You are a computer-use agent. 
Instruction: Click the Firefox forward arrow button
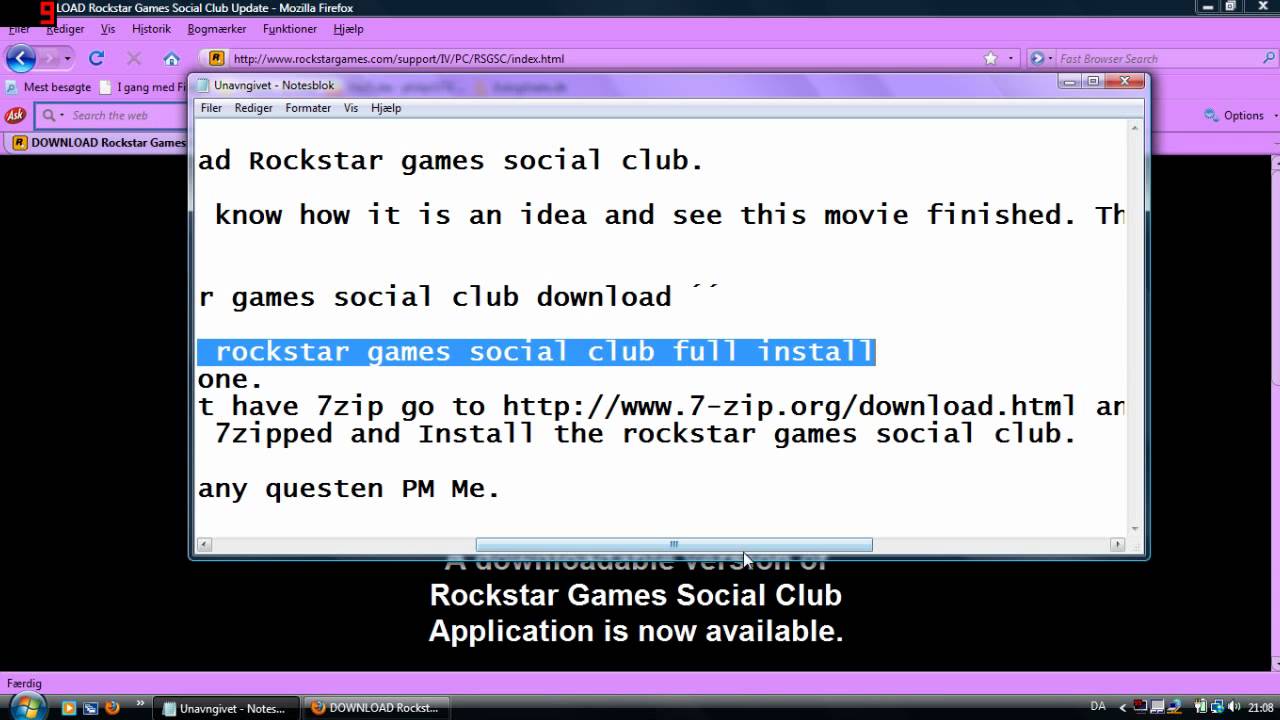(x=49, y=58)
